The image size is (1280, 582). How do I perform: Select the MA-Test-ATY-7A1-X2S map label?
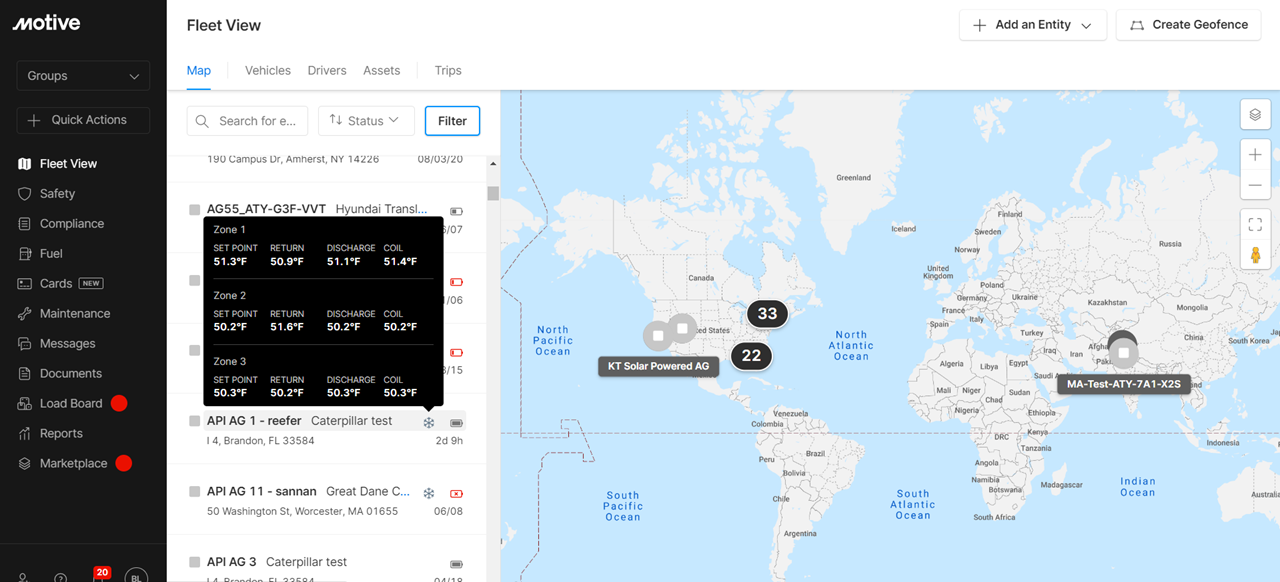tap(1124, 384)
